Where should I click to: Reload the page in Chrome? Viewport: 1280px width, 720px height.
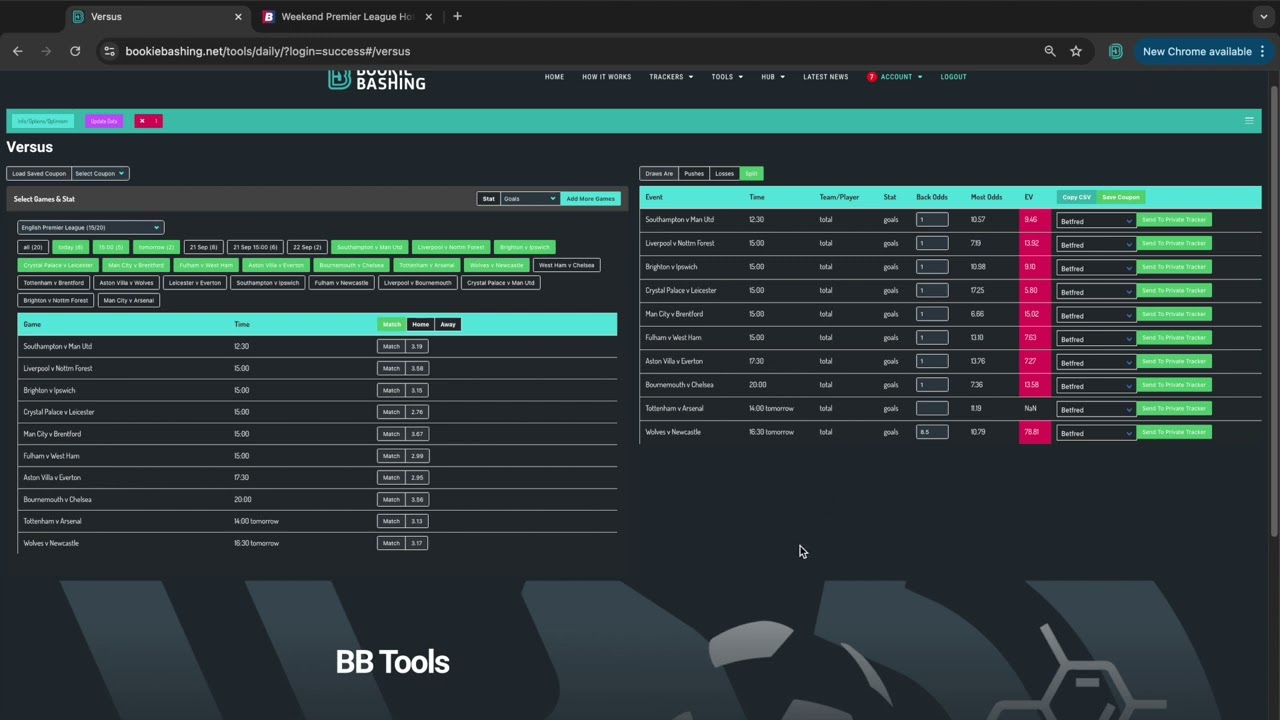(75, 51)
